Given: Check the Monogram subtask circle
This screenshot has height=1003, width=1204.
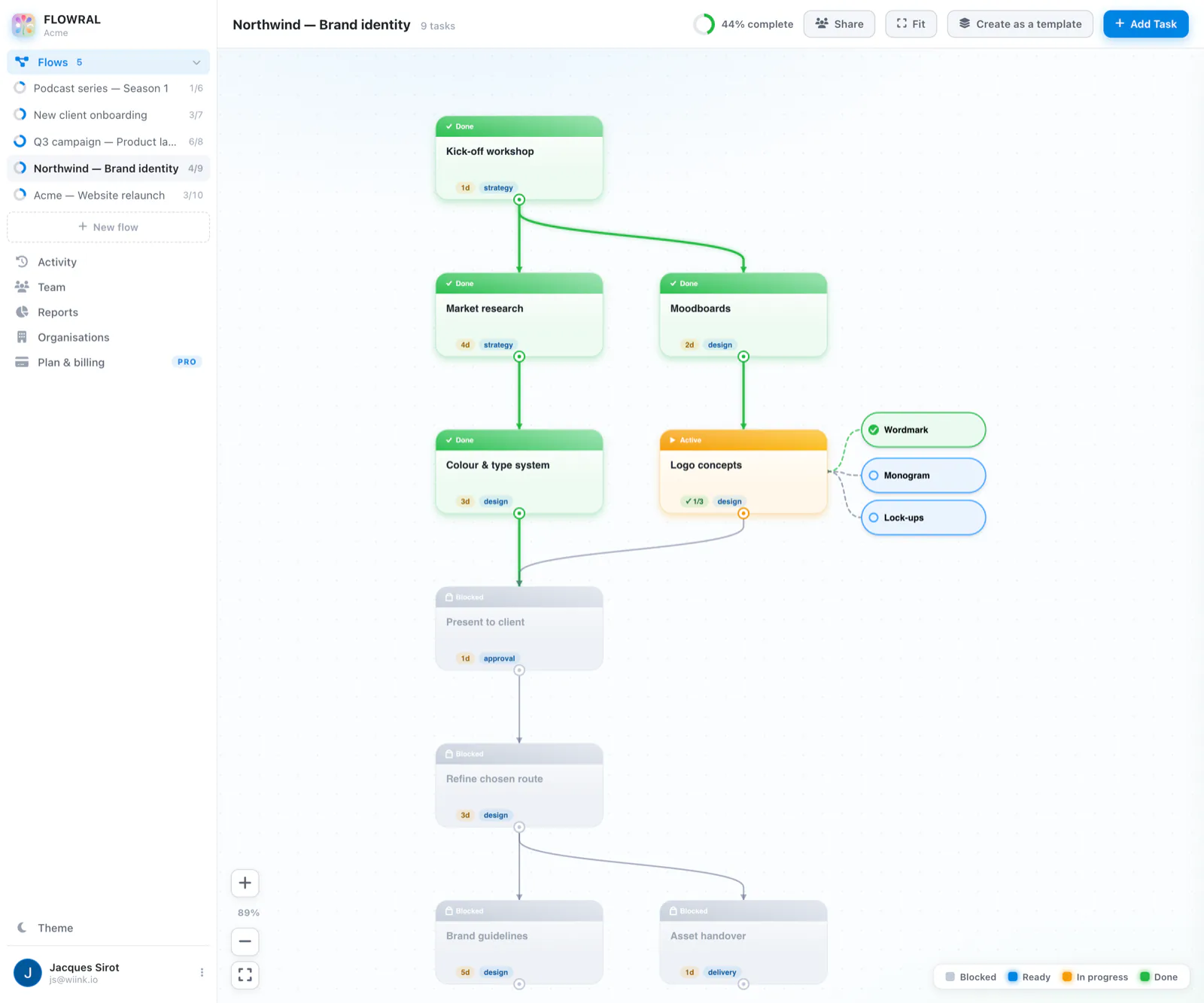Looking at the screenshot, I should tap(874, 476).
